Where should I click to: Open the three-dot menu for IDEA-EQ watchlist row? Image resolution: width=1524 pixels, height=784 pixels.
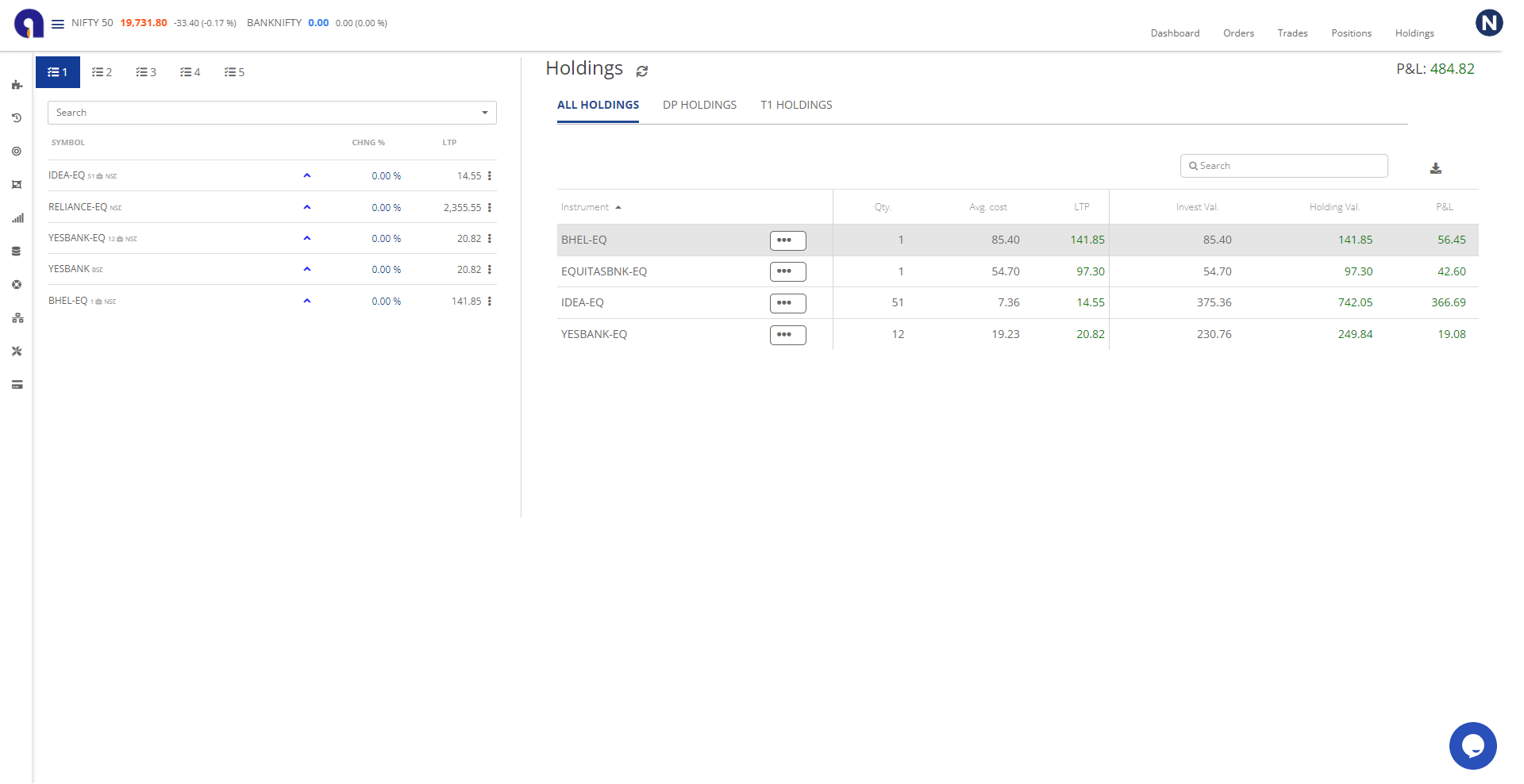[490, 176]
